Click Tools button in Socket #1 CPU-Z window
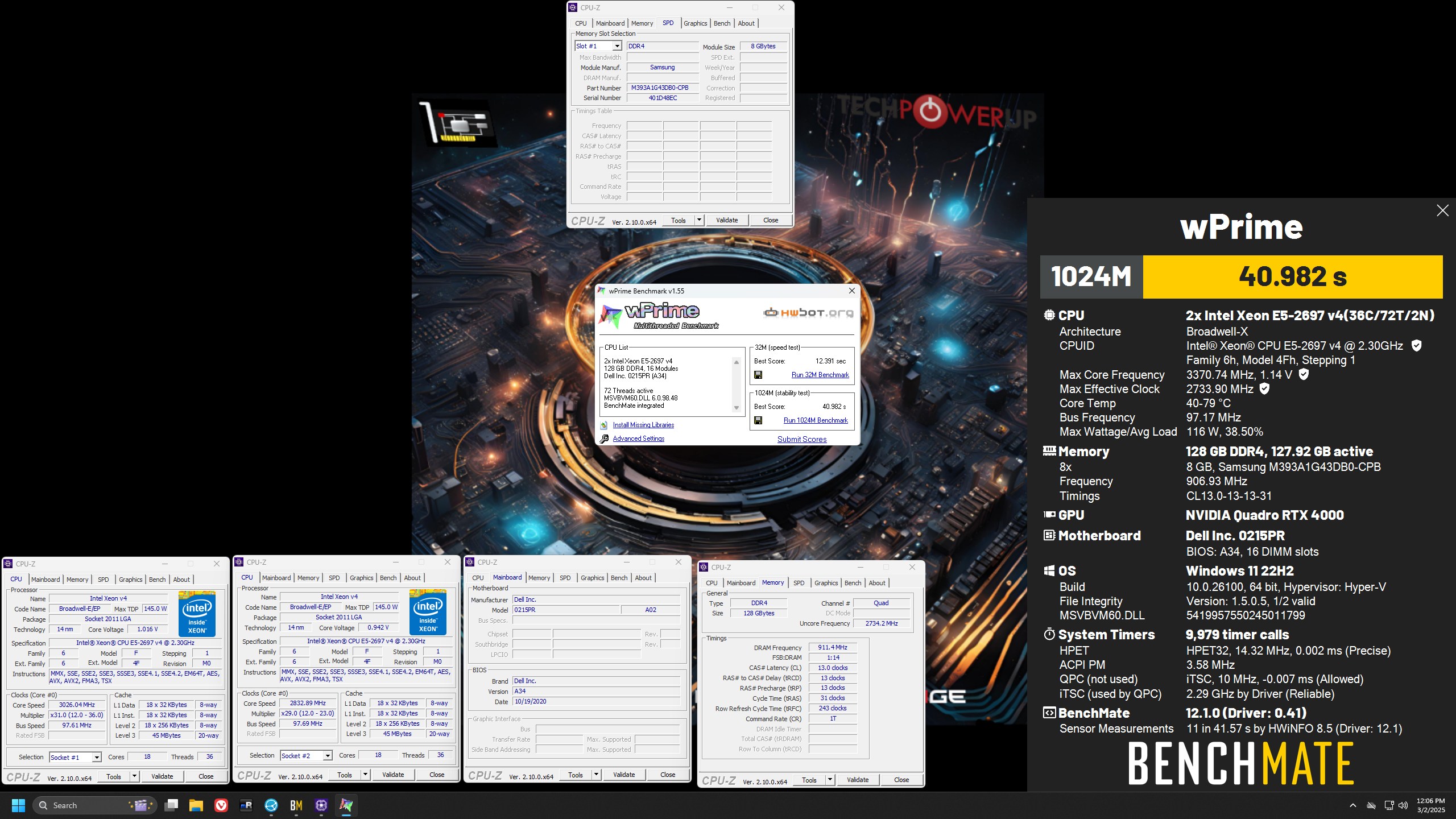The width and height of the screenshot is (1456, 819). coord(114,776)
